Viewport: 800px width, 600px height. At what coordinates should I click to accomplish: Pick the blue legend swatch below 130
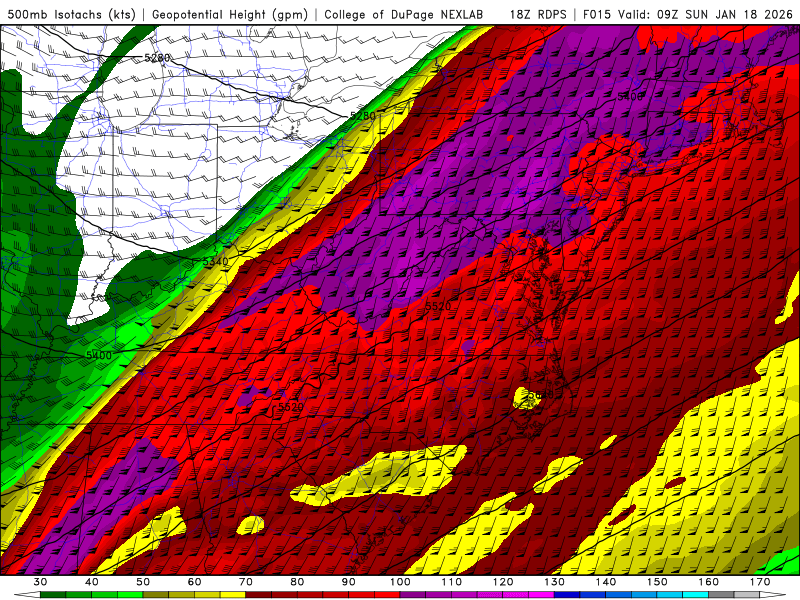567,595
